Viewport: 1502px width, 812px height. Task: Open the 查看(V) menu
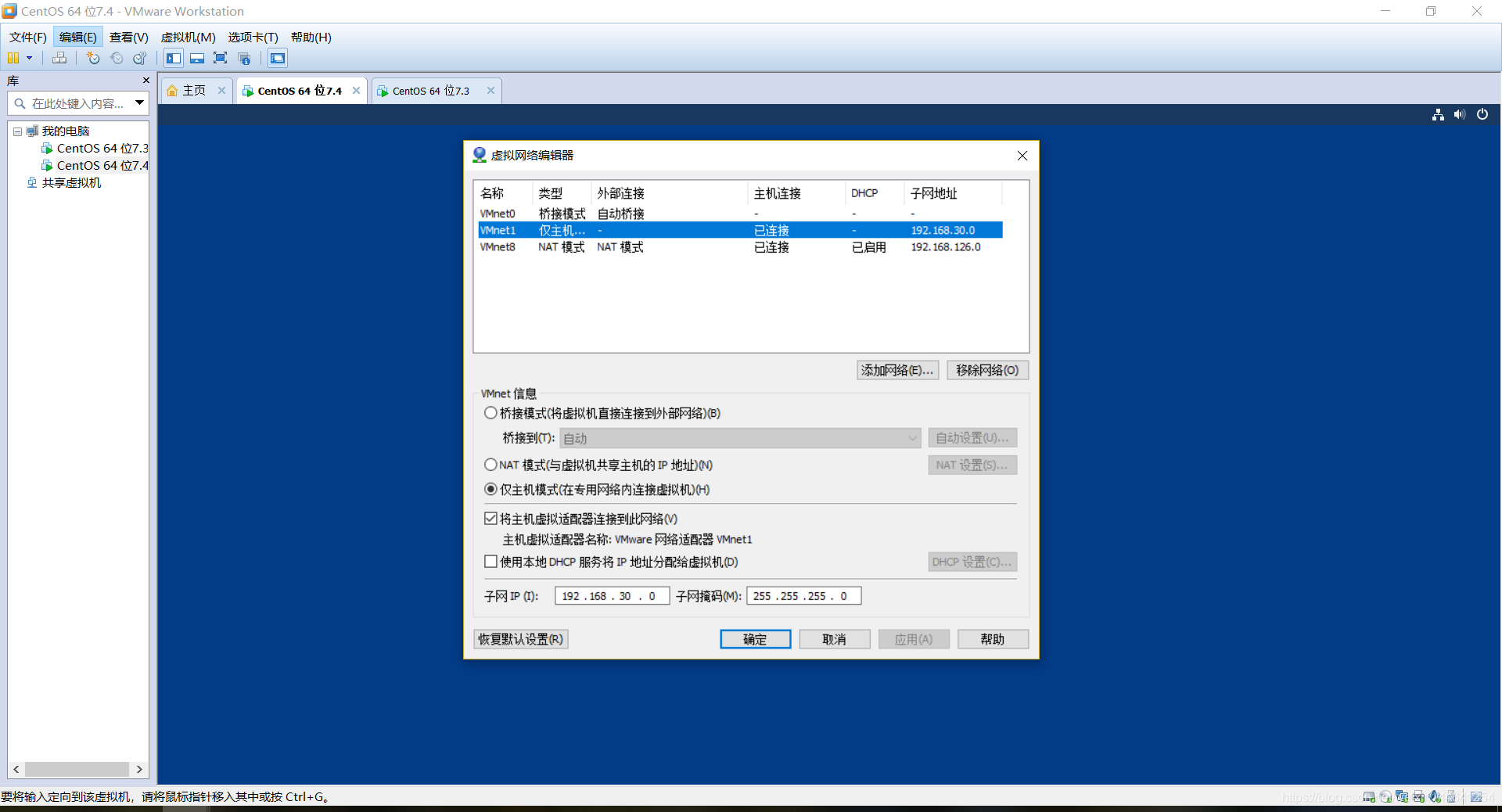[128, 37]
